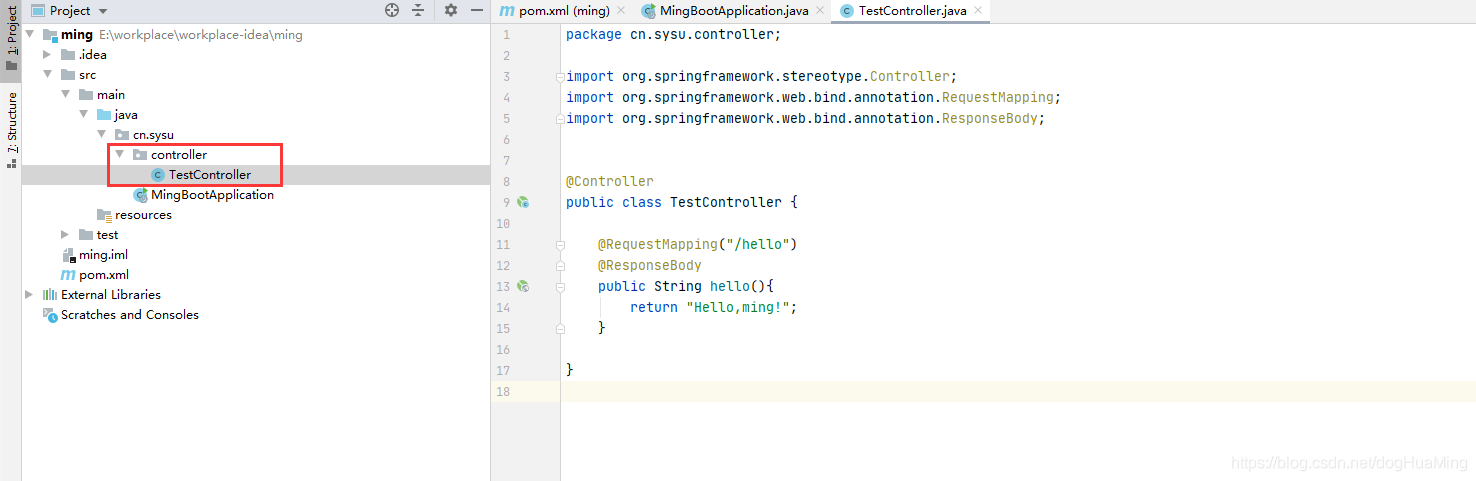Click the Spring bean gutter icon beside TestController class
The width and height of the screenshot is (1476, 481).
click(x=522, y=202)
